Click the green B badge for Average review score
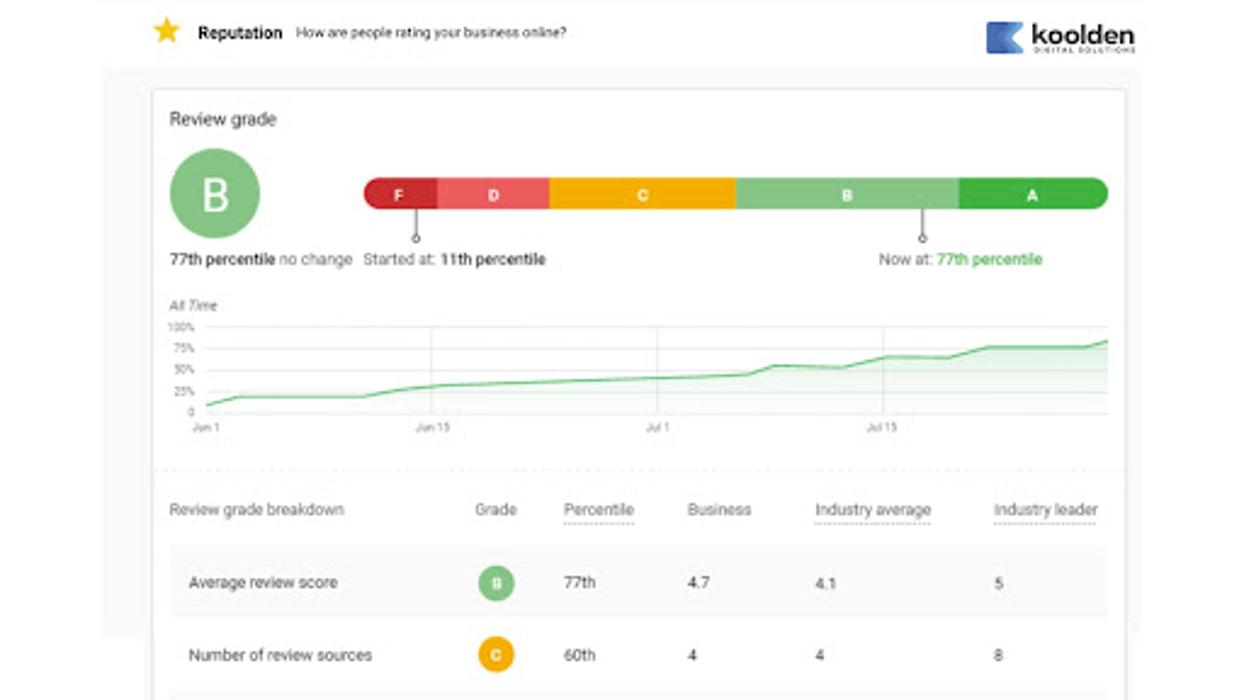Screen dimensions: 1244x700 tap(496, 583)
